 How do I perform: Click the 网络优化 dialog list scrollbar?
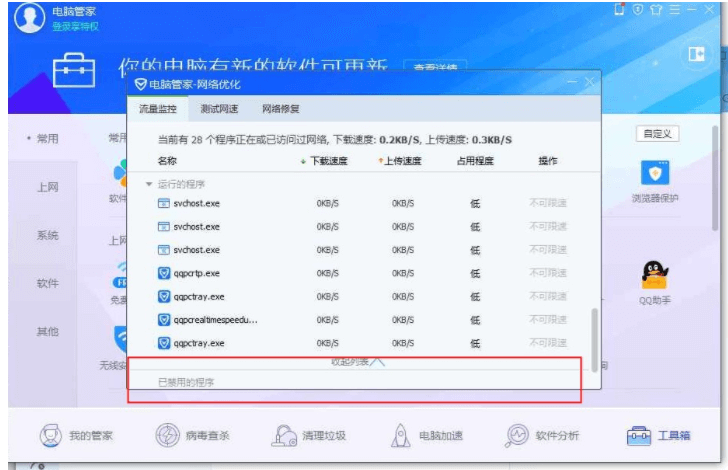click(594, 340)
